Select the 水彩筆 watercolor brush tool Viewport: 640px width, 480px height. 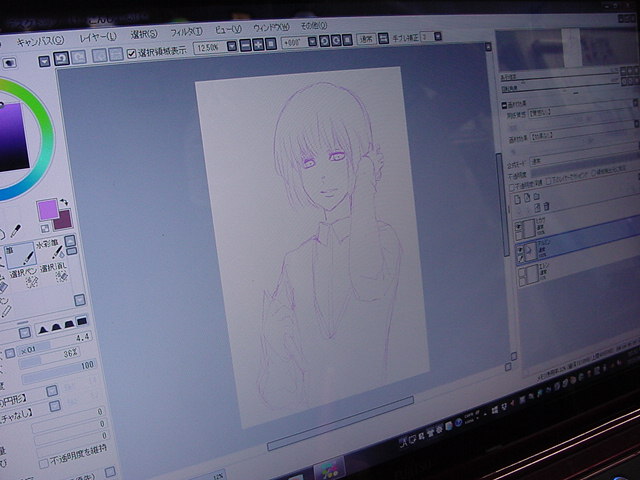[50, 250]
